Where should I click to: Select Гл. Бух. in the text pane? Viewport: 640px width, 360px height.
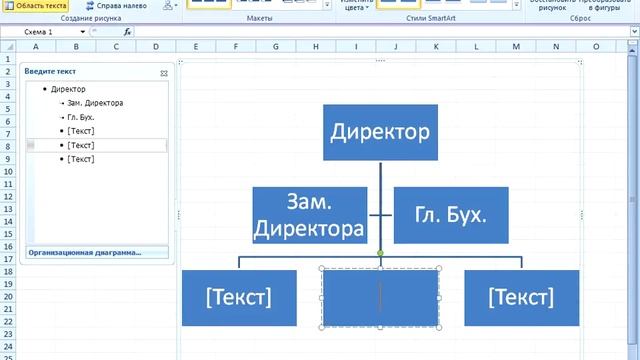tap(81, 117)
